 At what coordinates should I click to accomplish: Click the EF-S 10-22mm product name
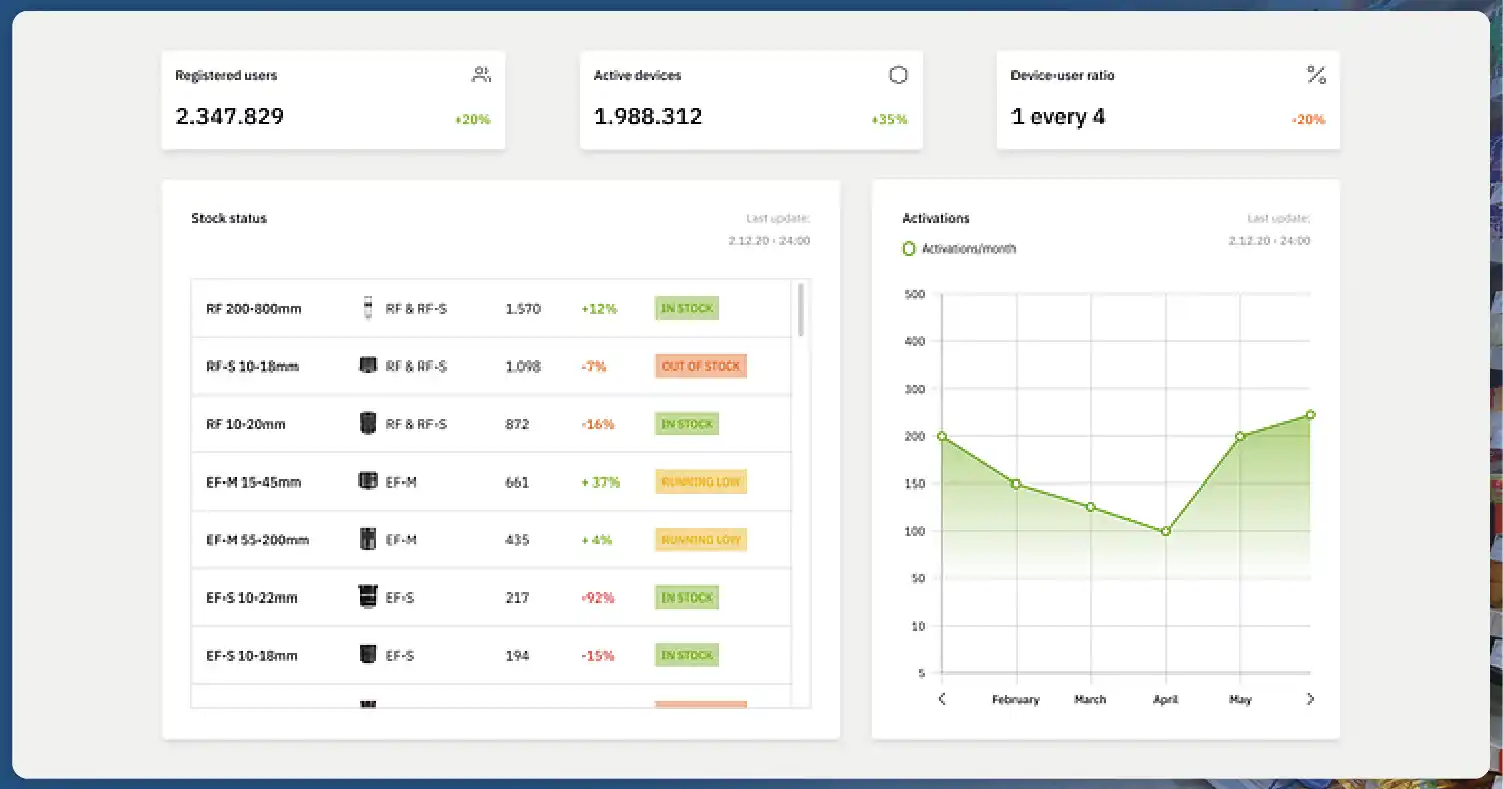(252, 598)
